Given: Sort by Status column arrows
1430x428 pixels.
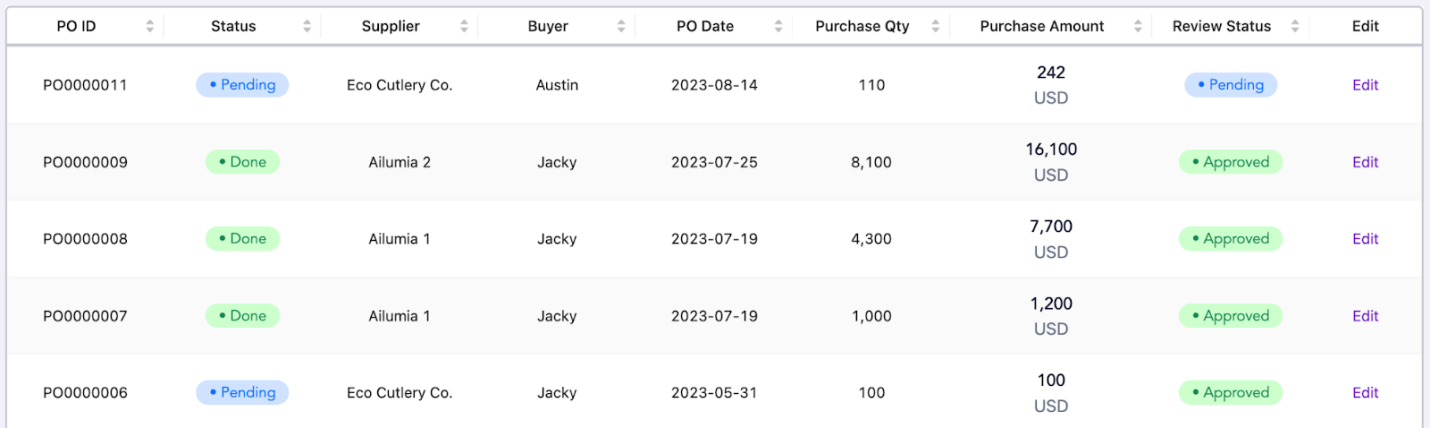Looking at the screenshot, I should pos(307,27).
